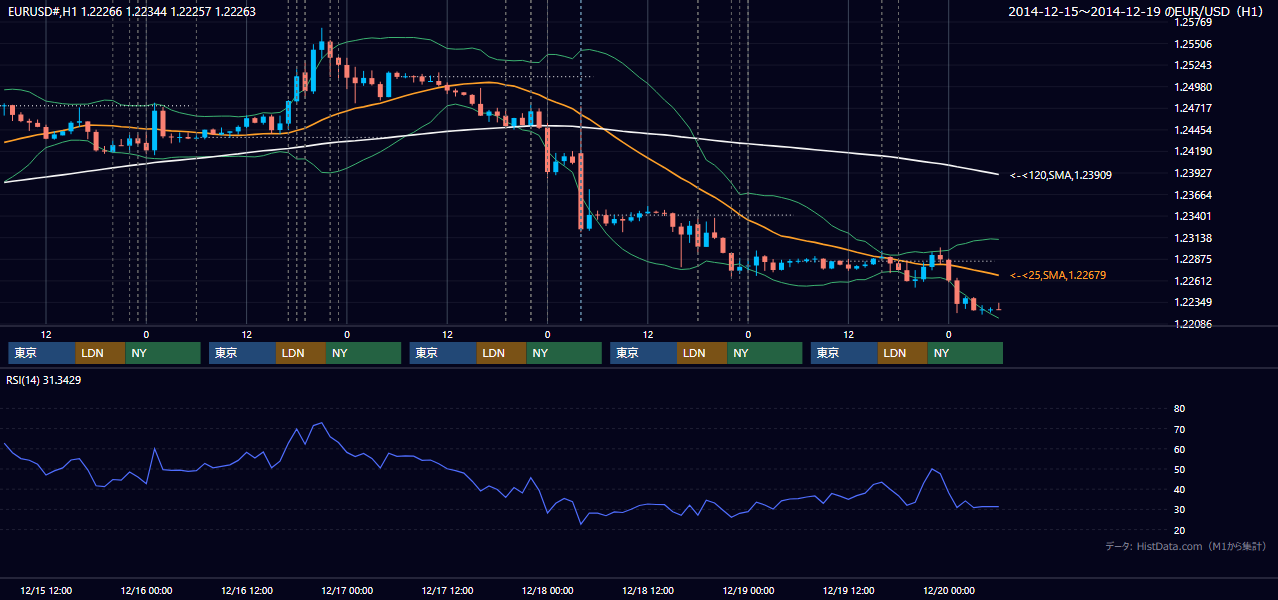Click price axis label 1.22086
This screenshot has height=600, width=1278.
coord(1193,324)
